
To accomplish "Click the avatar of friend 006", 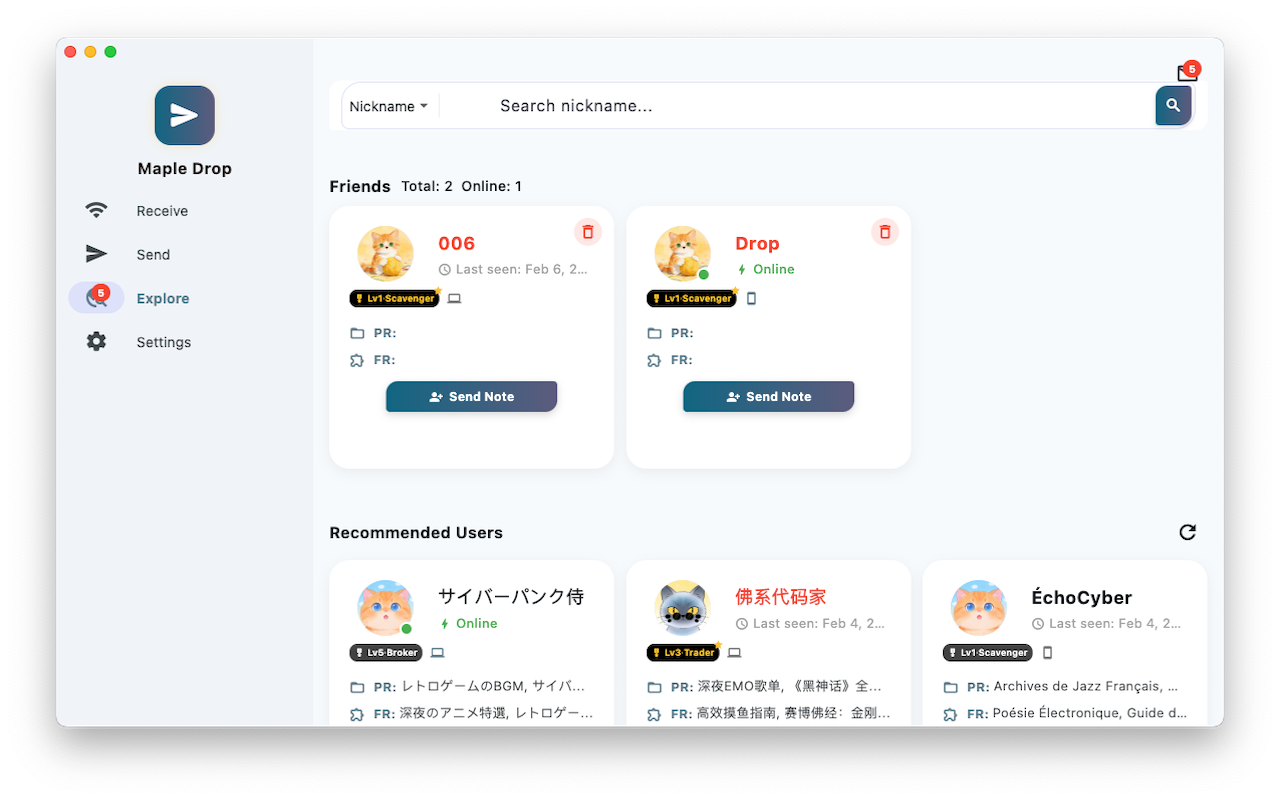I will 385,254.
